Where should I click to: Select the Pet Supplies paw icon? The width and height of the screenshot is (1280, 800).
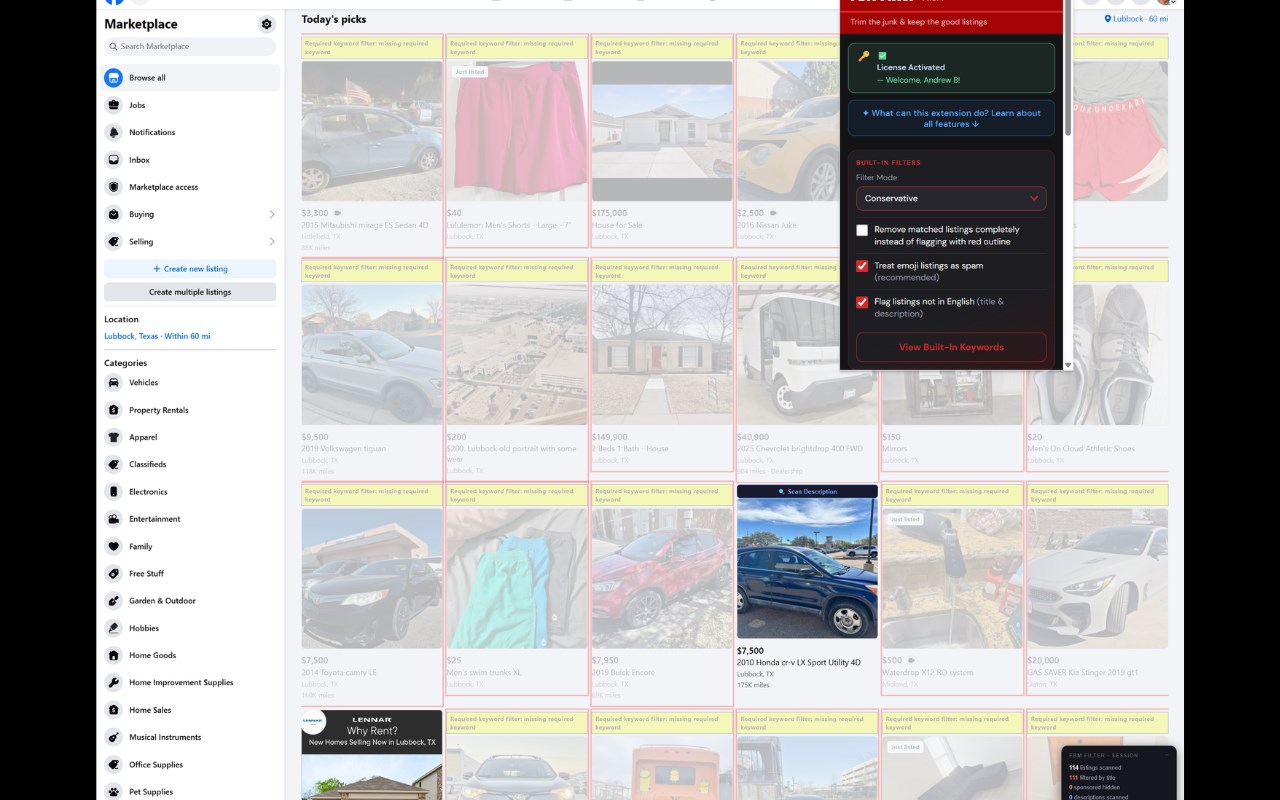pyautogui.click(x=114, y=792)
